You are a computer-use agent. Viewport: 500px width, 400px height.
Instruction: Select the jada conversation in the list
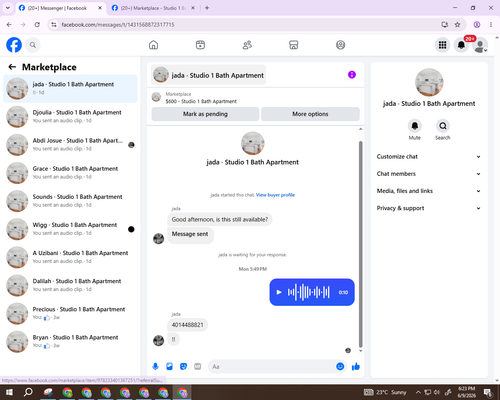point(70,89)
